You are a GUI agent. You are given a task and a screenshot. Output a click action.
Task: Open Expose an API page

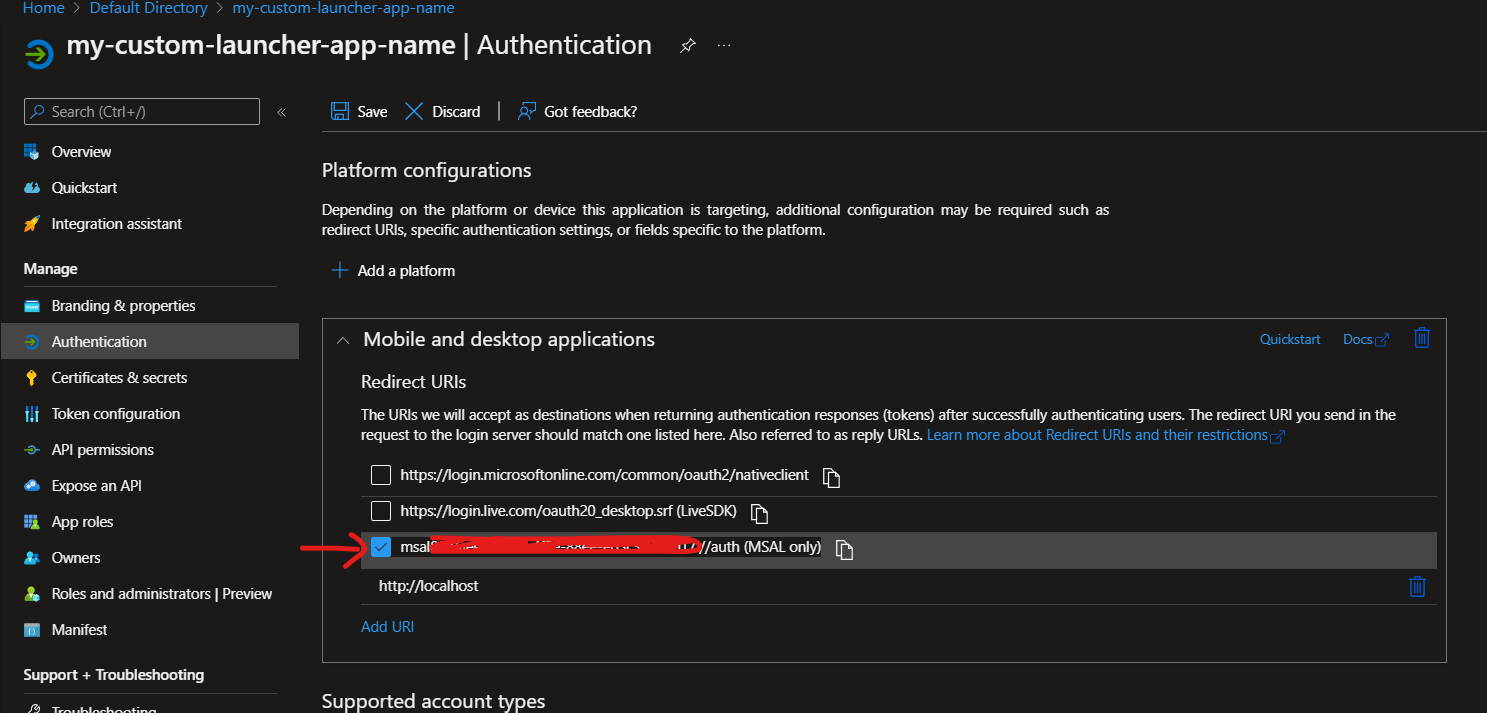click(x=97, y=486)
